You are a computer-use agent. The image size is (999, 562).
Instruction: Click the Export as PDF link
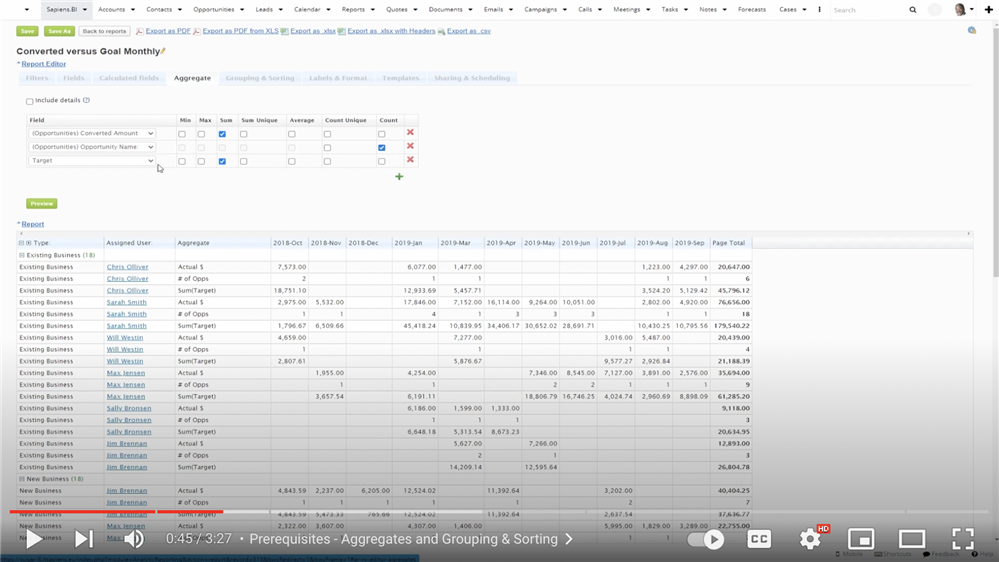tap(168, 31)
